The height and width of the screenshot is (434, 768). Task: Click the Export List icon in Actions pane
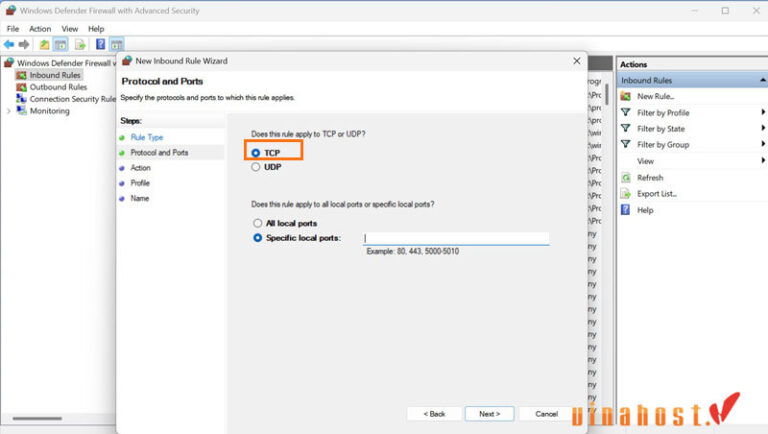coord(625,193)
